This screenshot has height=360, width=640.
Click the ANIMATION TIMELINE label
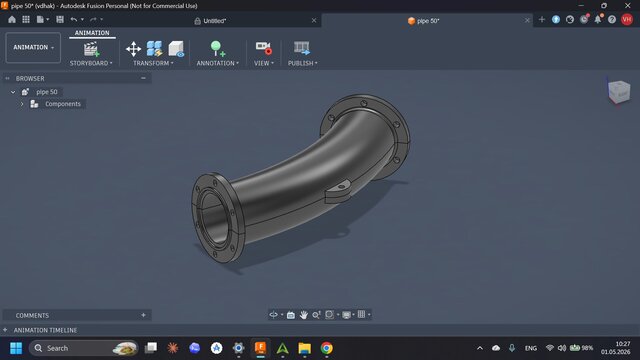tap(45, 330)
